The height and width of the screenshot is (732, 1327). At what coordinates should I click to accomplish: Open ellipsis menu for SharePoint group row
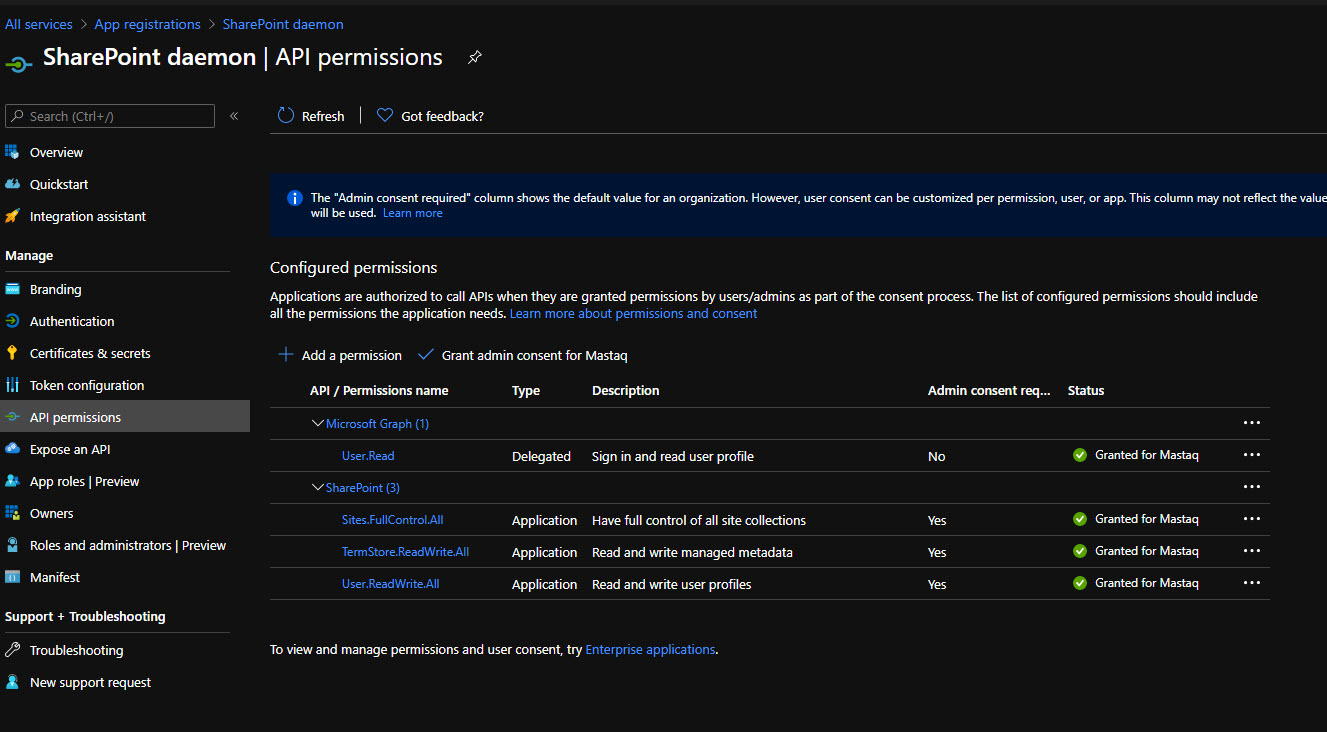click(1251, 487)
